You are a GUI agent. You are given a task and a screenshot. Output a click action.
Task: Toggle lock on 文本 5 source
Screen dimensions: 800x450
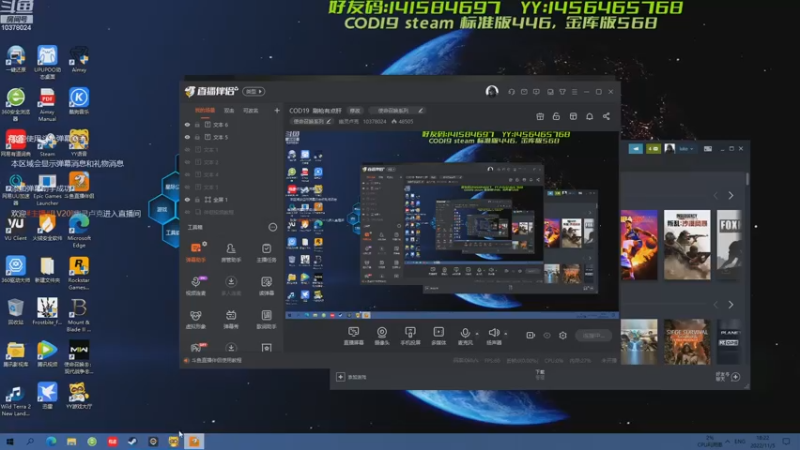pyautogui.click(x=197, y=137)
